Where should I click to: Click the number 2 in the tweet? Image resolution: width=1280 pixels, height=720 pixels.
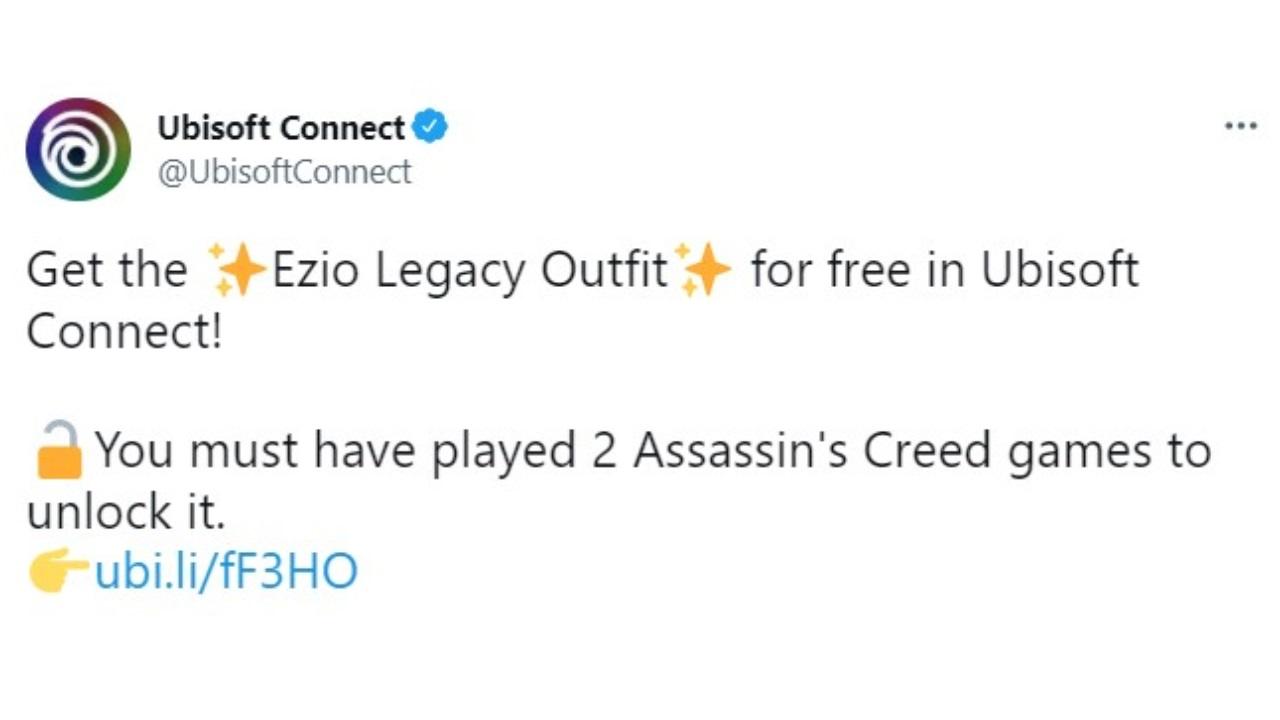tap(603, 451)
